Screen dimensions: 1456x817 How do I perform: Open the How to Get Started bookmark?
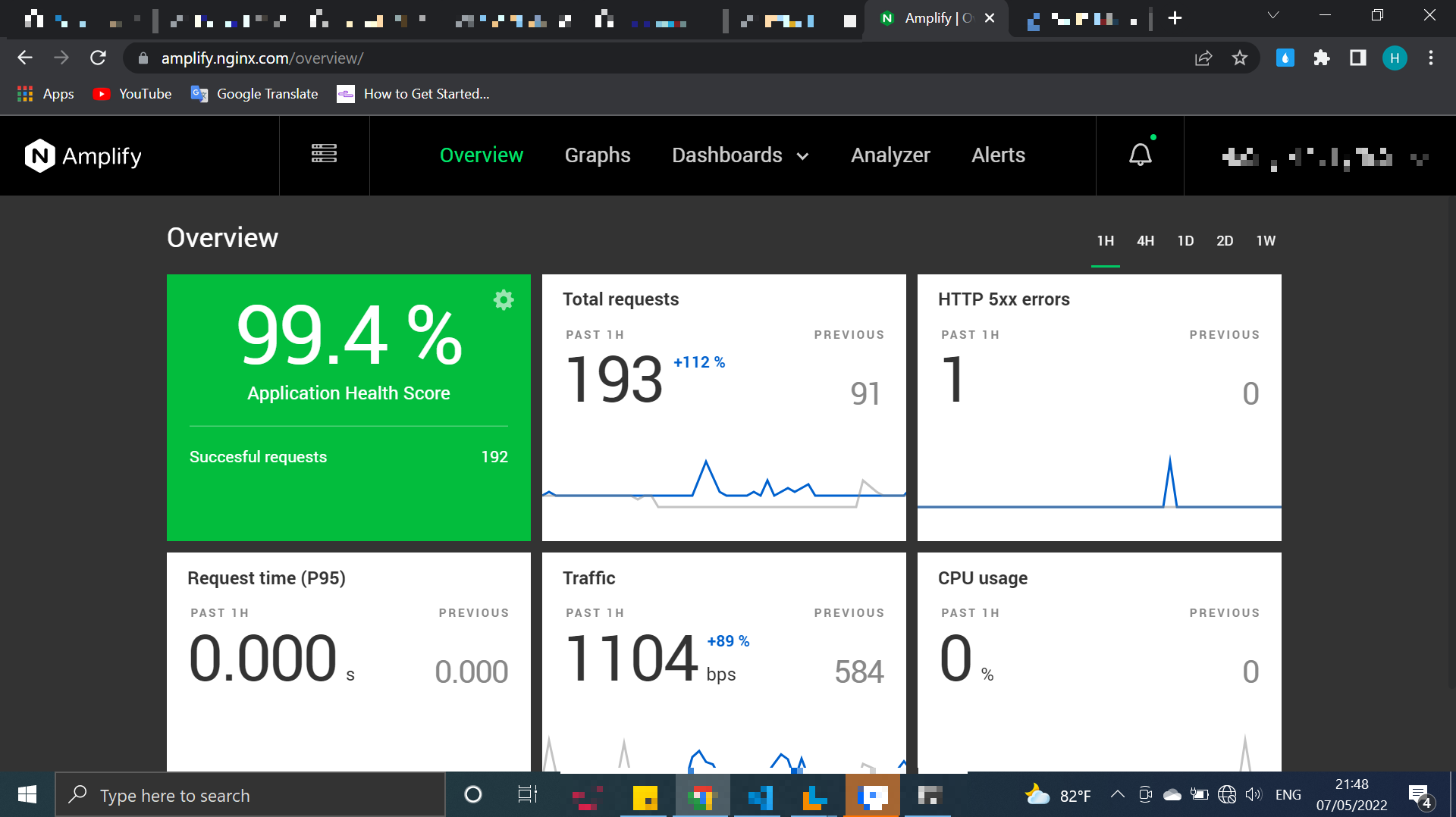point(413,94)
